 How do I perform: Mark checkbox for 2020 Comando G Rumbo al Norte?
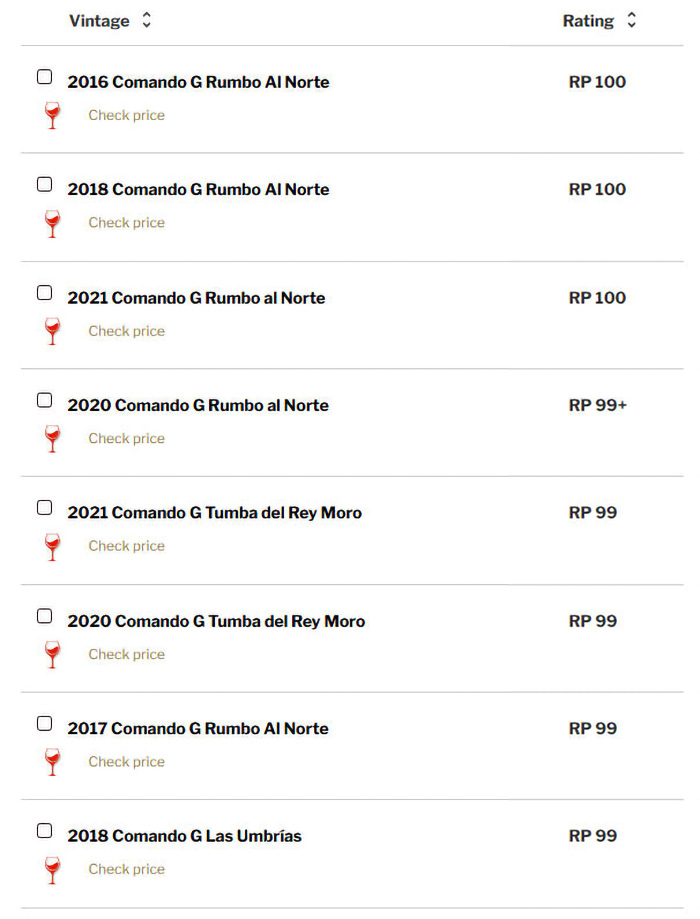click(44, 401)
